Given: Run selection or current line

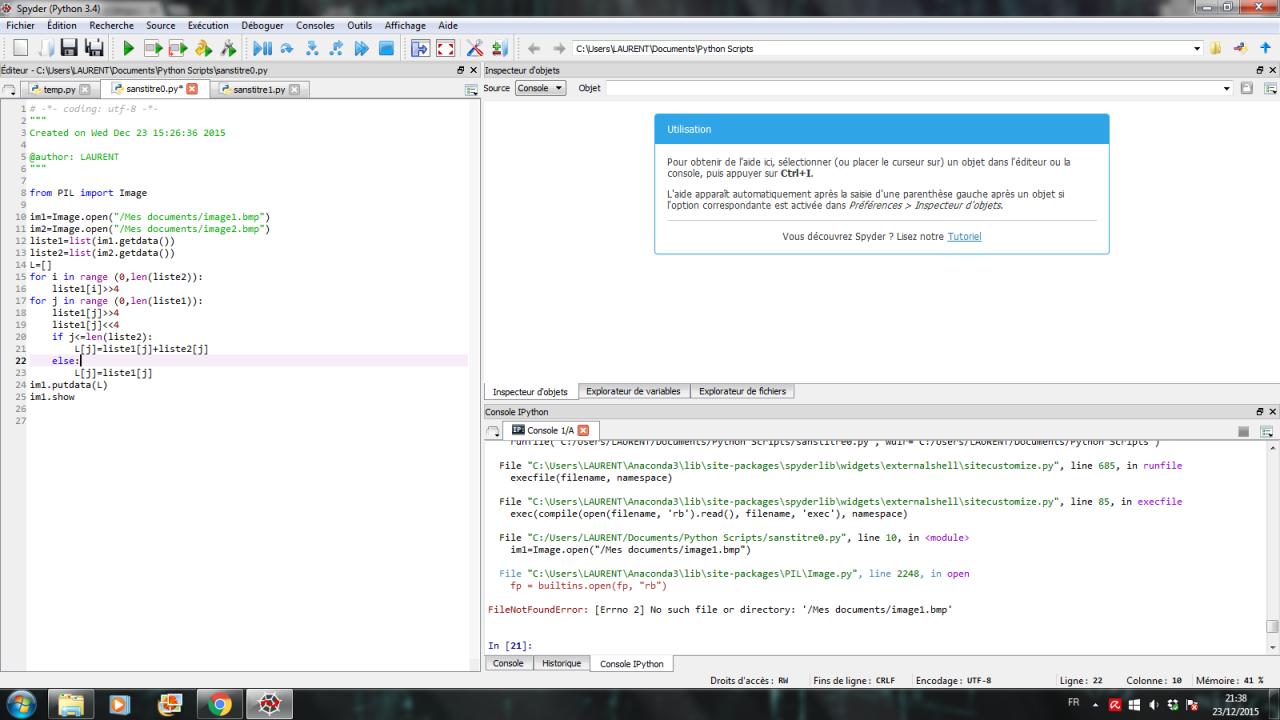Looking at the screenshot, I should point(203,48).
